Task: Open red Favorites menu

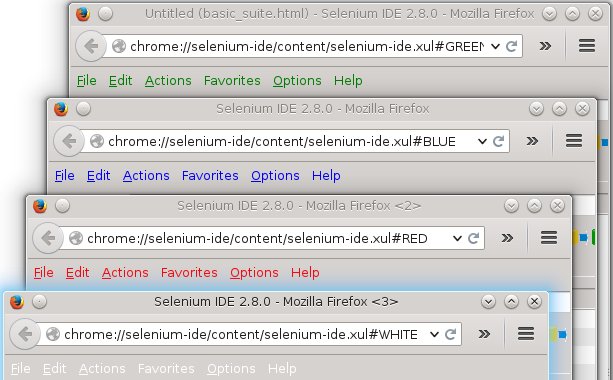Action: [x=189, y=272]
